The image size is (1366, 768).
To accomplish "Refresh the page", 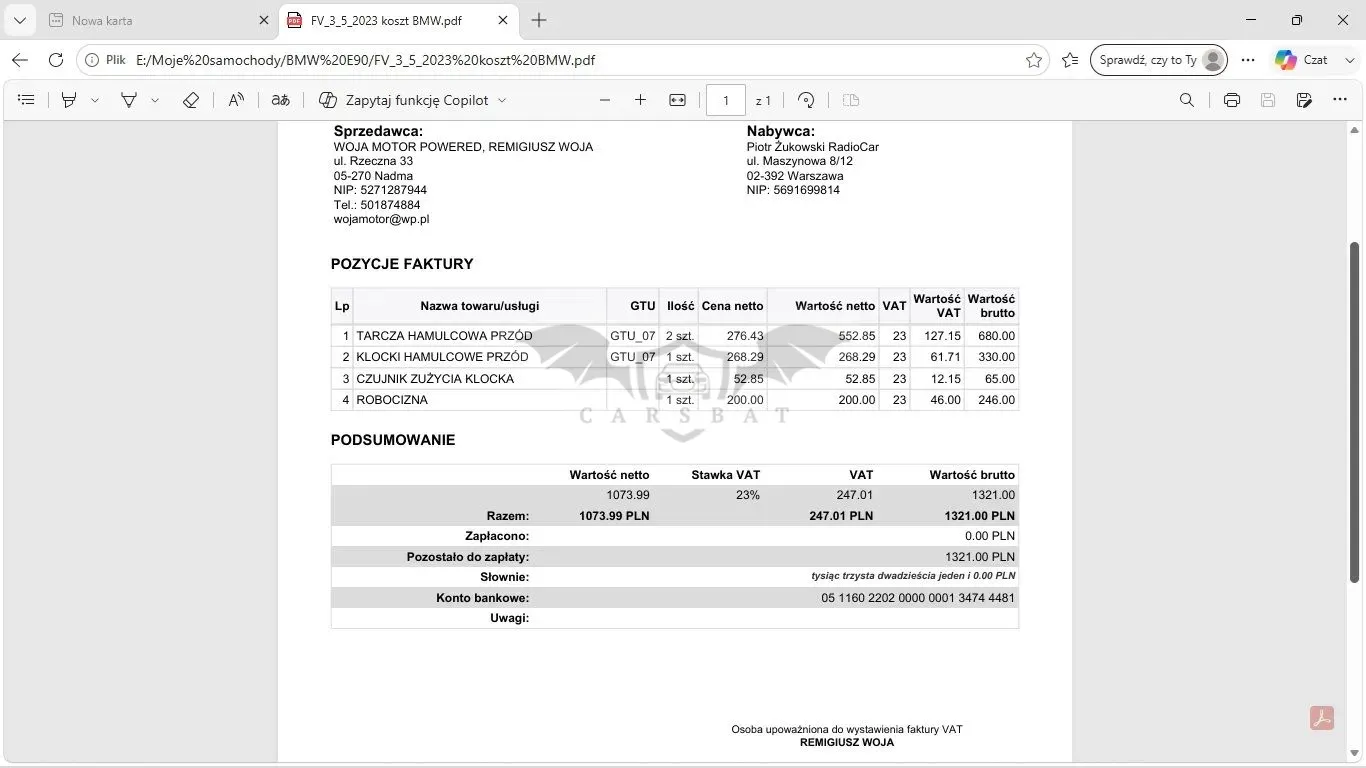I will (56, 60).
